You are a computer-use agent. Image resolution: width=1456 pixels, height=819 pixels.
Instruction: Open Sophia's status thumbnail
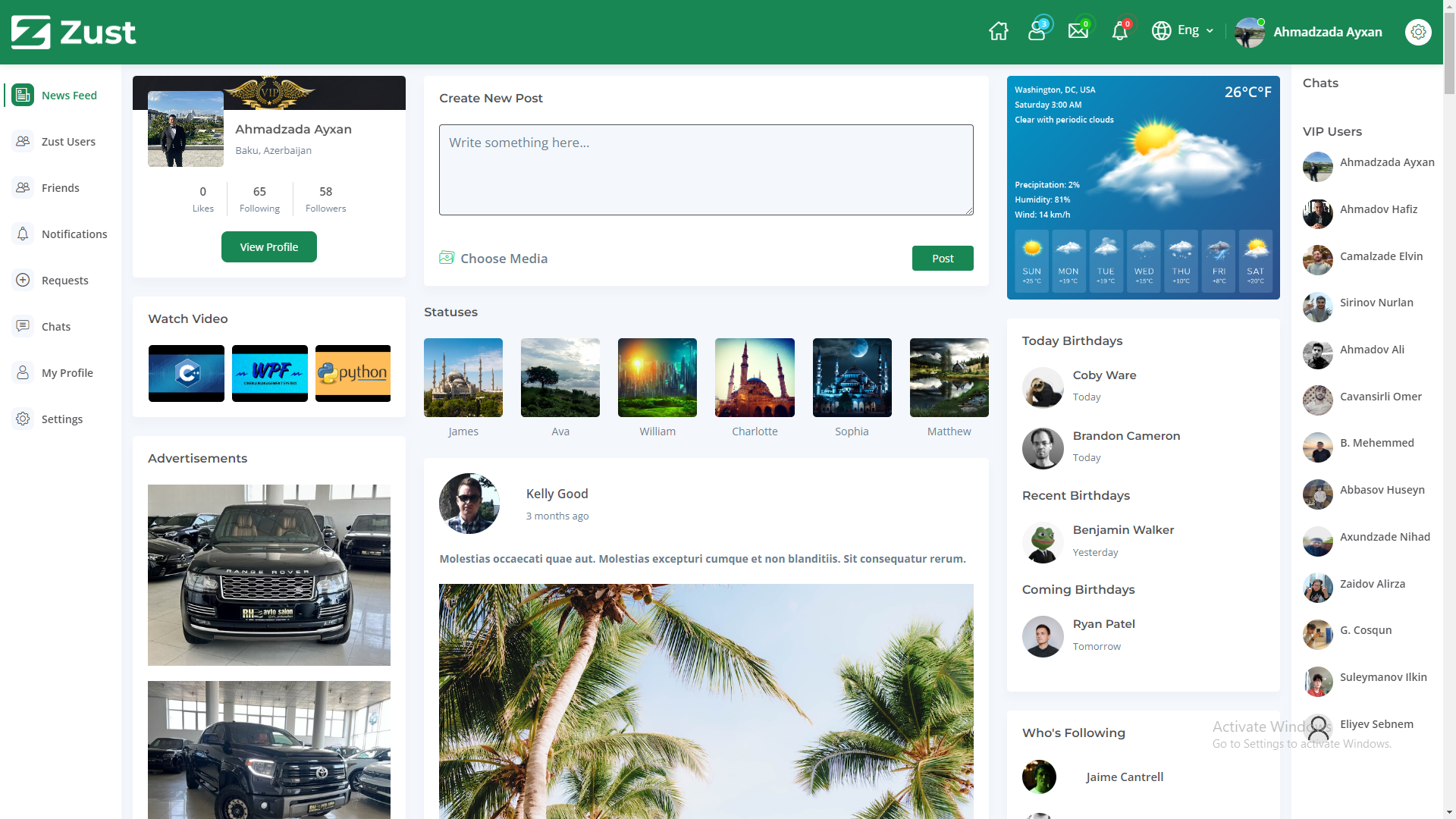coord(852,378)
